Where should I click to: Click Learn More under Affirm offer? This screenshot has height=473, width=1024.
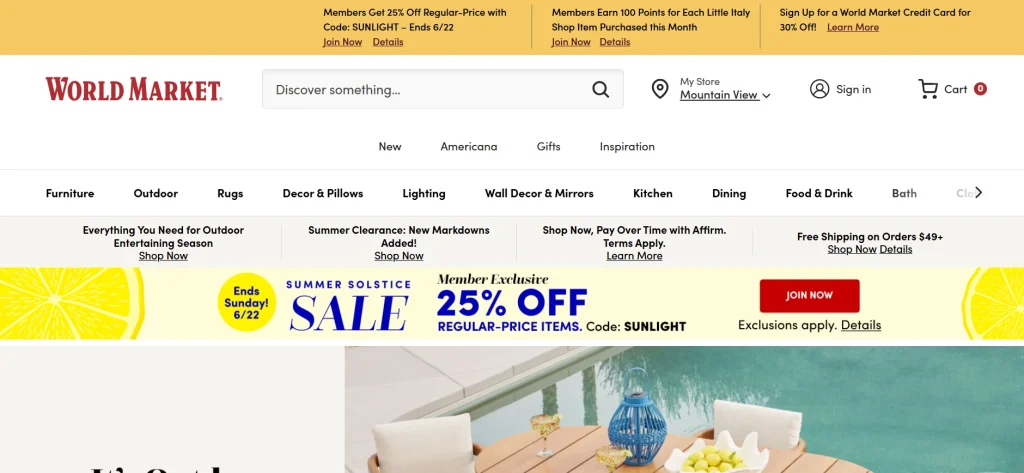pyautogui.click(x=634, y=256)
